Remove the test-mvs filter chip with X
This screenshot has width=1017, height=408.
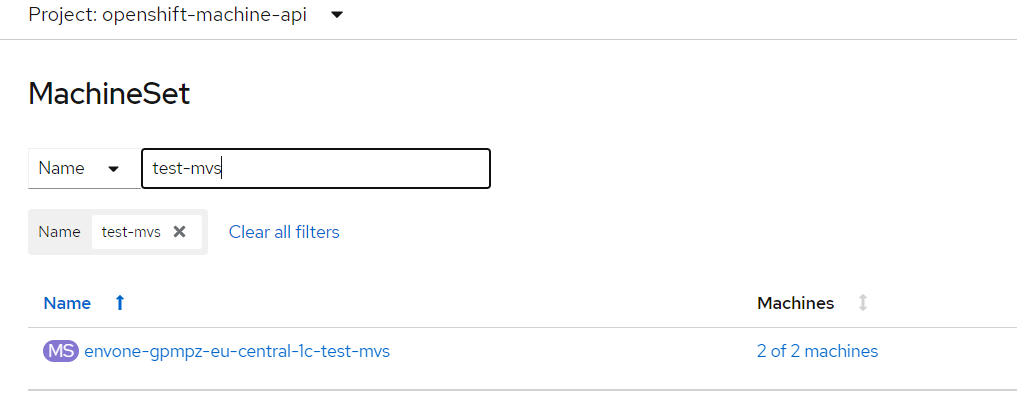[180, 232]
